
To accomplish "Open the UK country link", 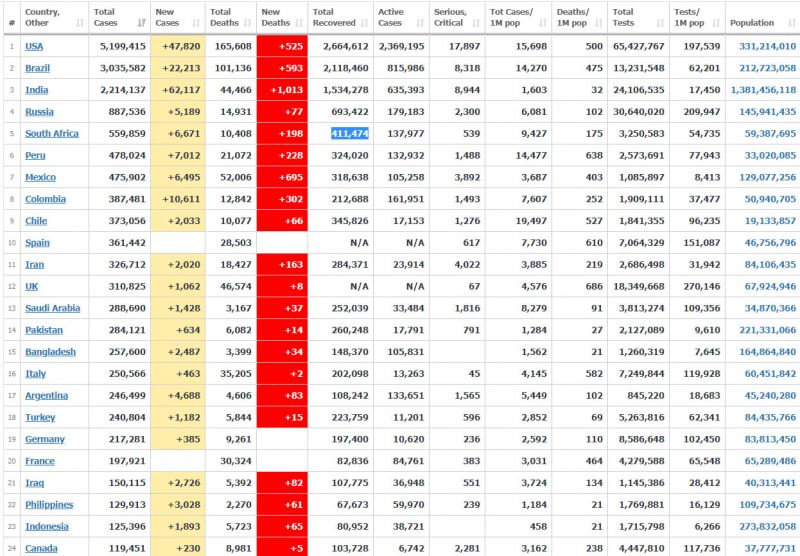I will [x=32, y=287].
